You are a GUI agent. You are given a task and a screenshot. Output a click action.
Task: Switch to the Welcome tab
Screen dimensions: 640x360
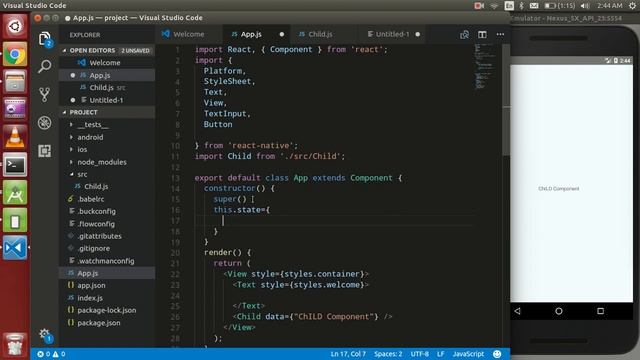(189, 34)
